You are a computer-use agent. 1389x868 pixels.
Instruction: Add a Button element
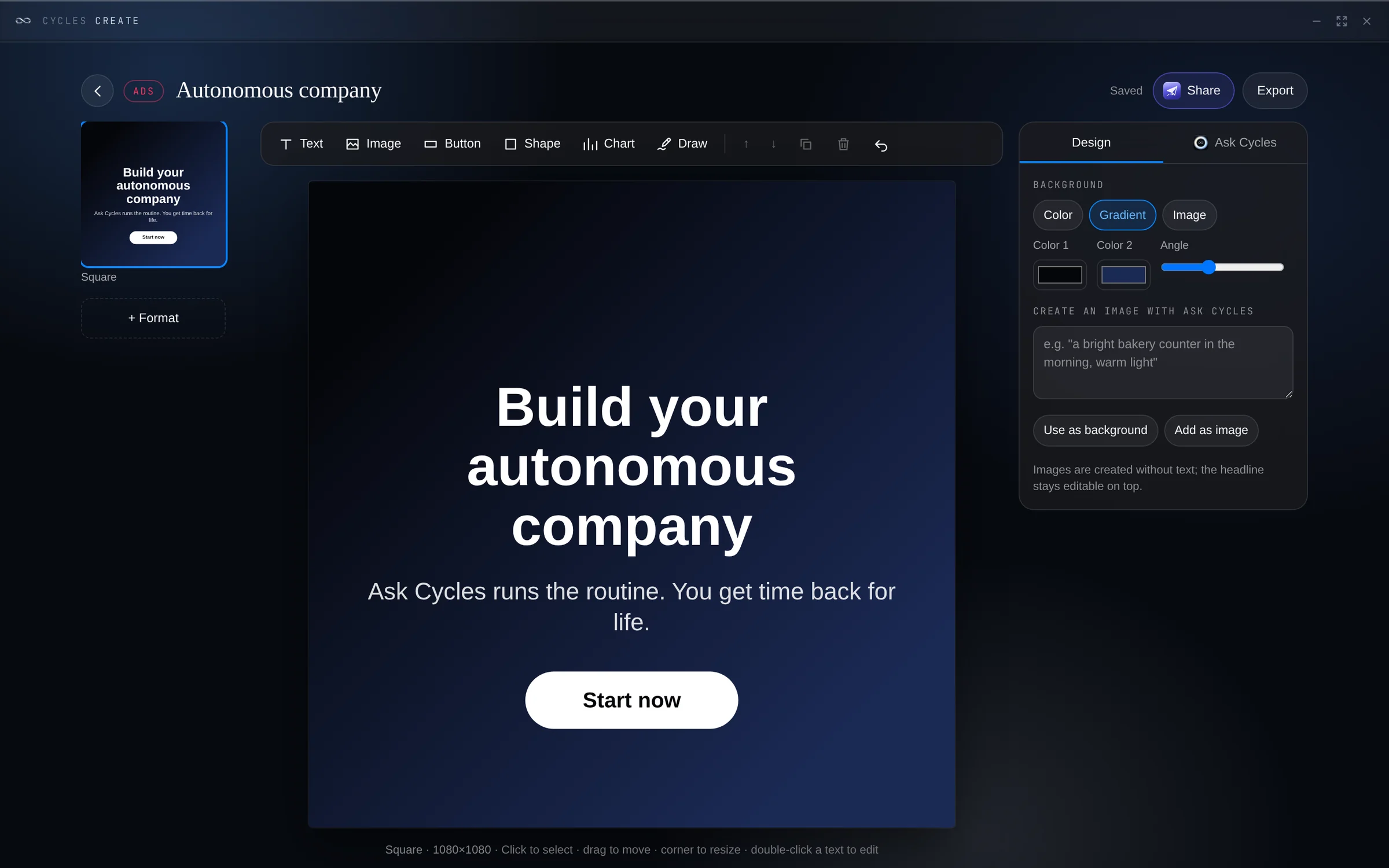tap(452, 144)
